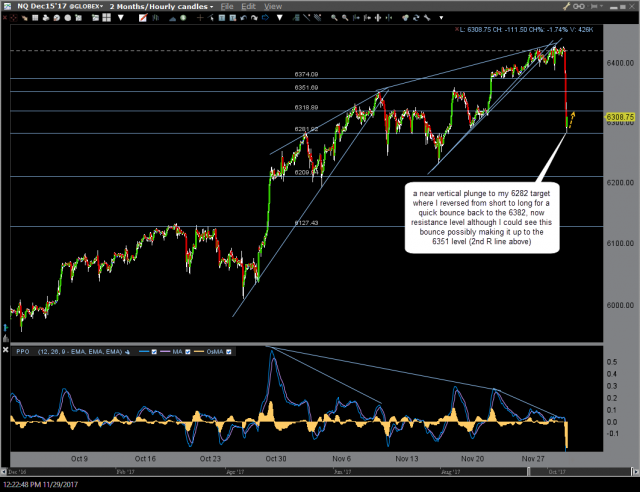Open the title bar layout dropdown arrow
This screenshot has width=640, height=492.
pyautogui.click(x=602, y=6)
